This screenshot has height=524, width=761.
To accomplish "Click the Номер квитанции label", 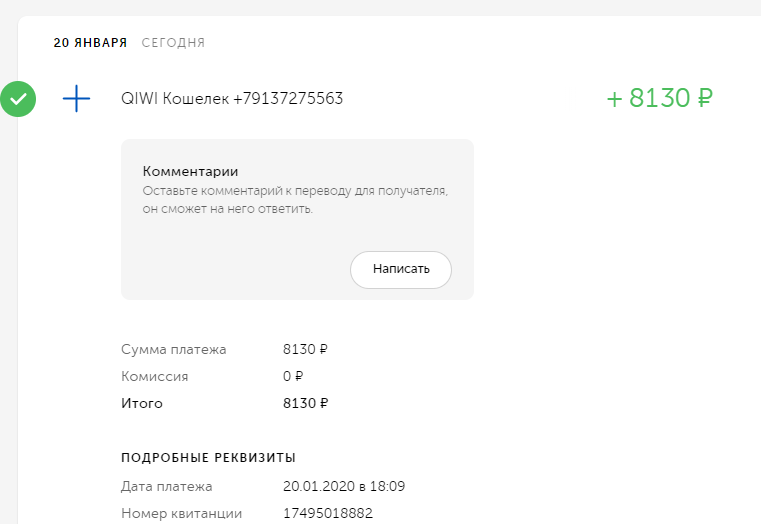I will [181, 514].
